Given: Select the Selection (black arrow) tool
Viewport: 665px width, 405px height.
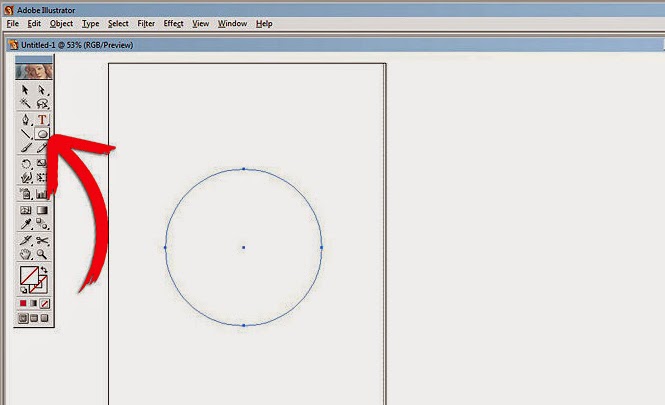Looking at the screenshot, I should point(25,90).
